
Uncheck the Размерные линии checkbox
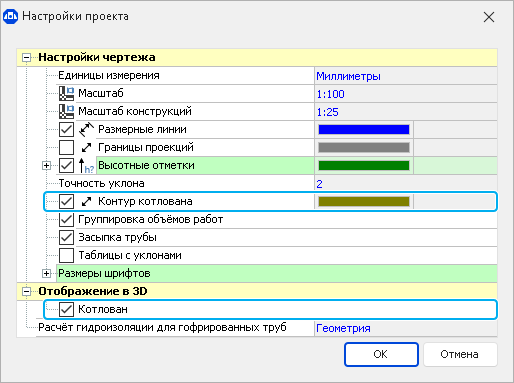(66, 129)
